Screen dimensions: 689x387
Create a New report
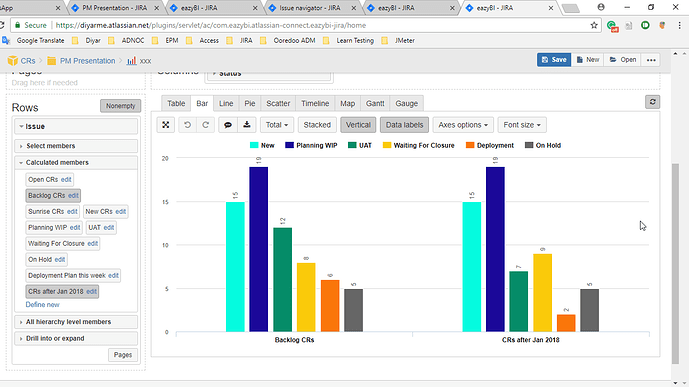pyautogui.click(x=587, y=60)
